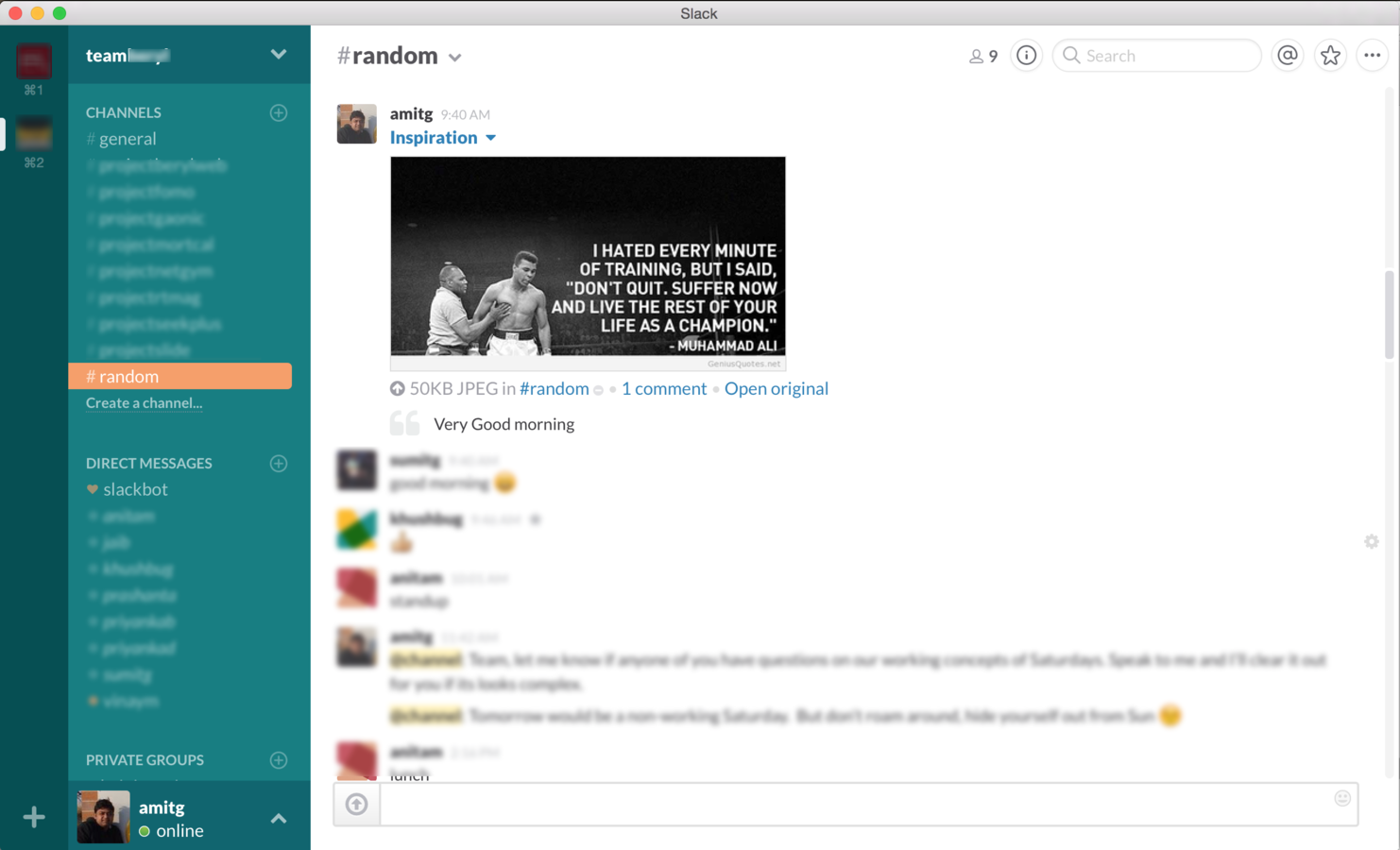The width and height of the screenshot is (1400, 850).
Task: Open the #random channel title dropdown
Action: tap(455, 58)
